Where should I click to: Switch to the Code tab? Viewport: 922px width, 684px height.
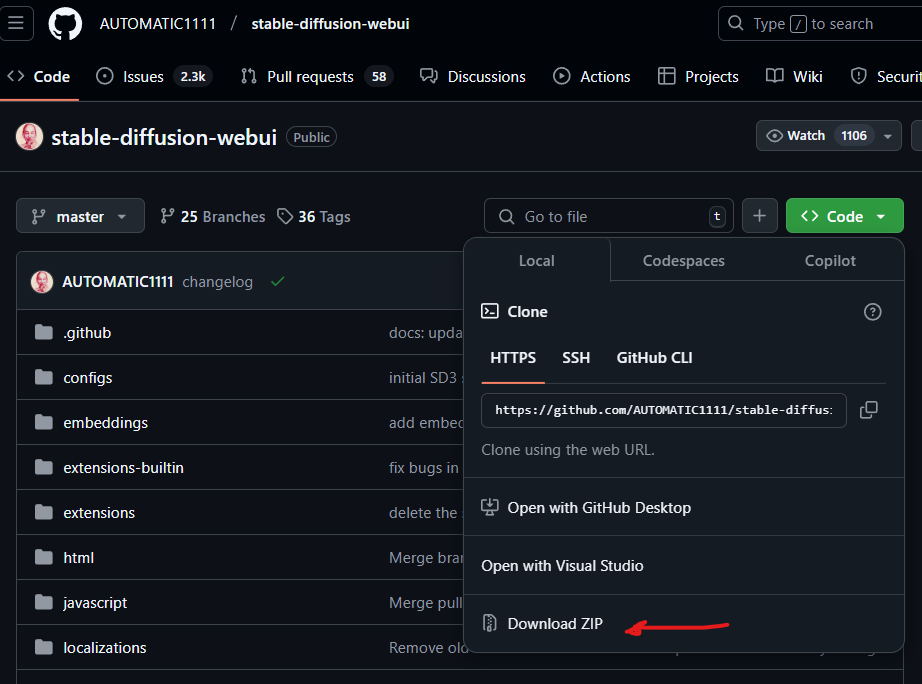[x=39, y=76]
